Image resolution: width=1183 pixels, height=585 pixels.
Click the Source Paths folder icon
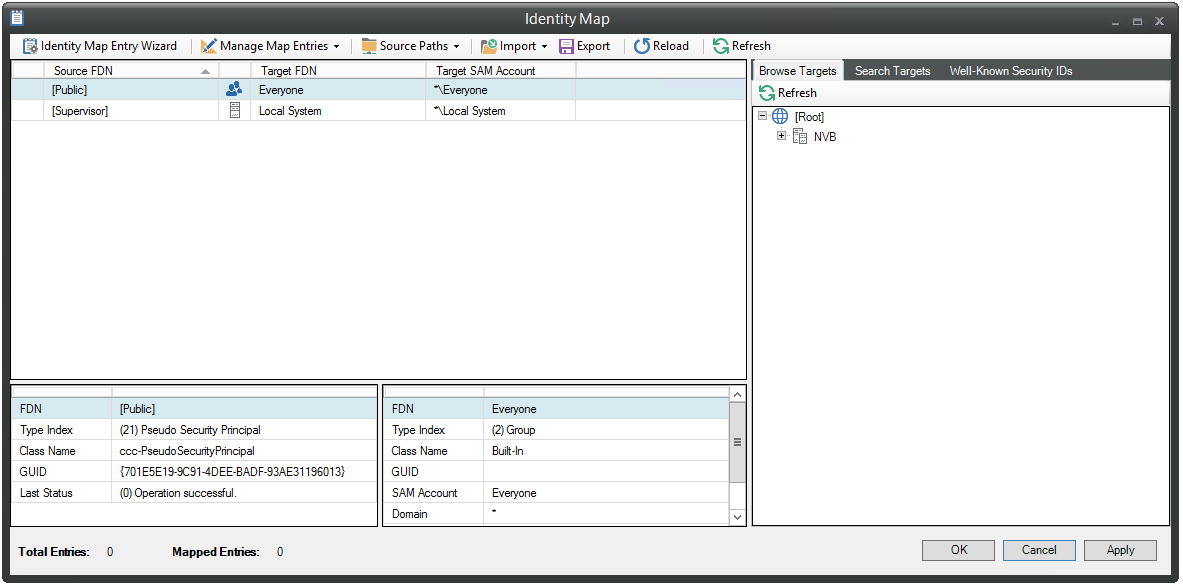[369, 46]
